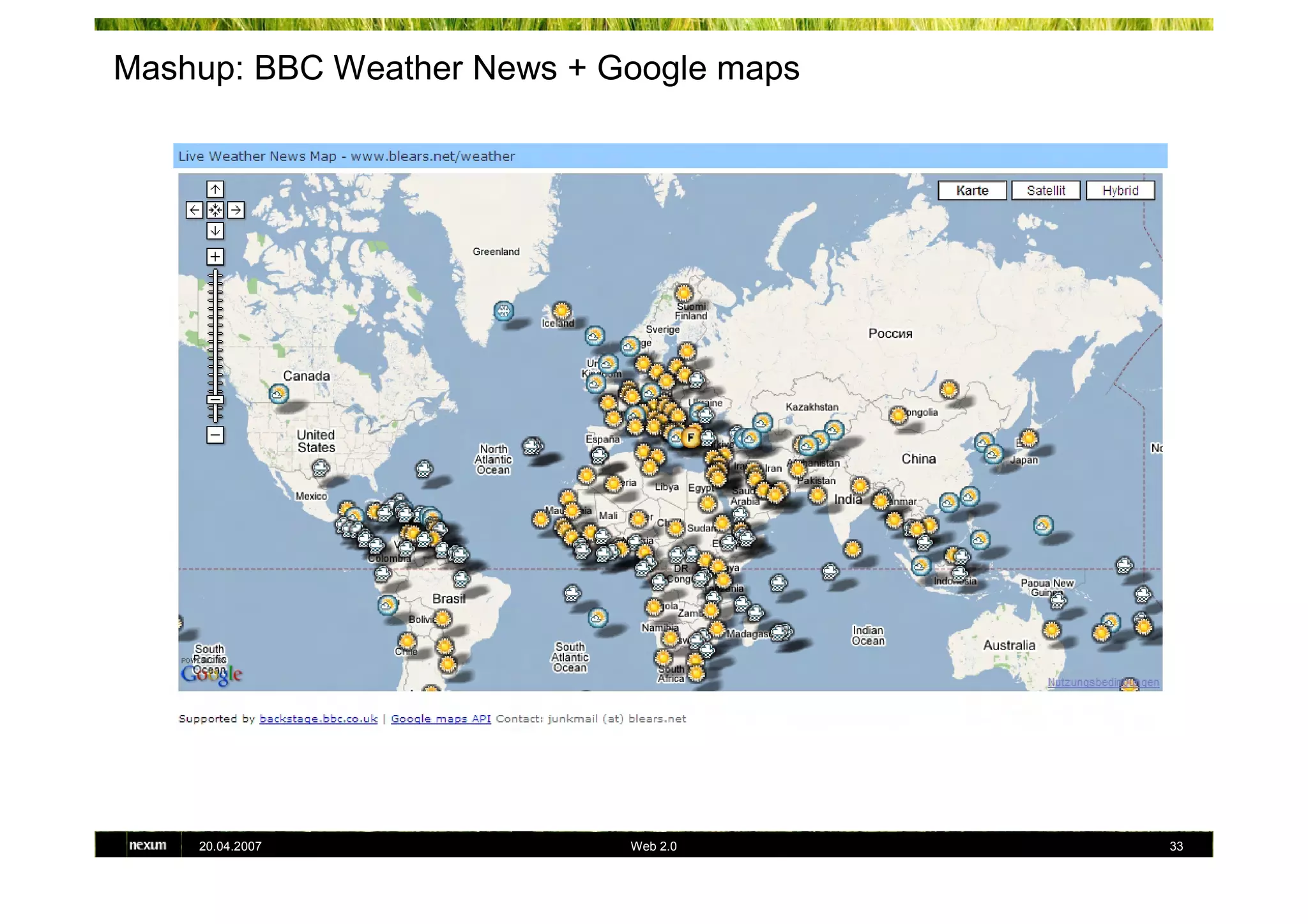Switch to Hybrid map view
Screen dimensions: 1308x924
(x=1120, y=190)
